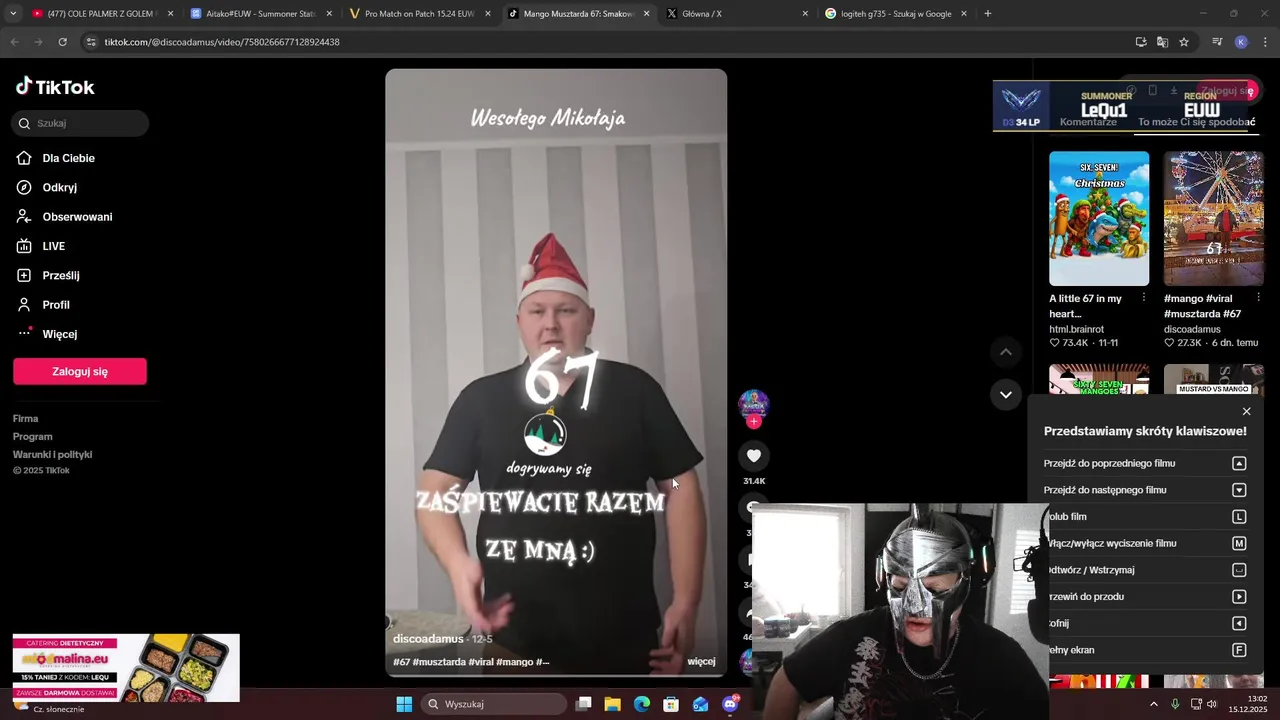
Task: Expand the caption with więcej
Action: (x=701, y=662)
